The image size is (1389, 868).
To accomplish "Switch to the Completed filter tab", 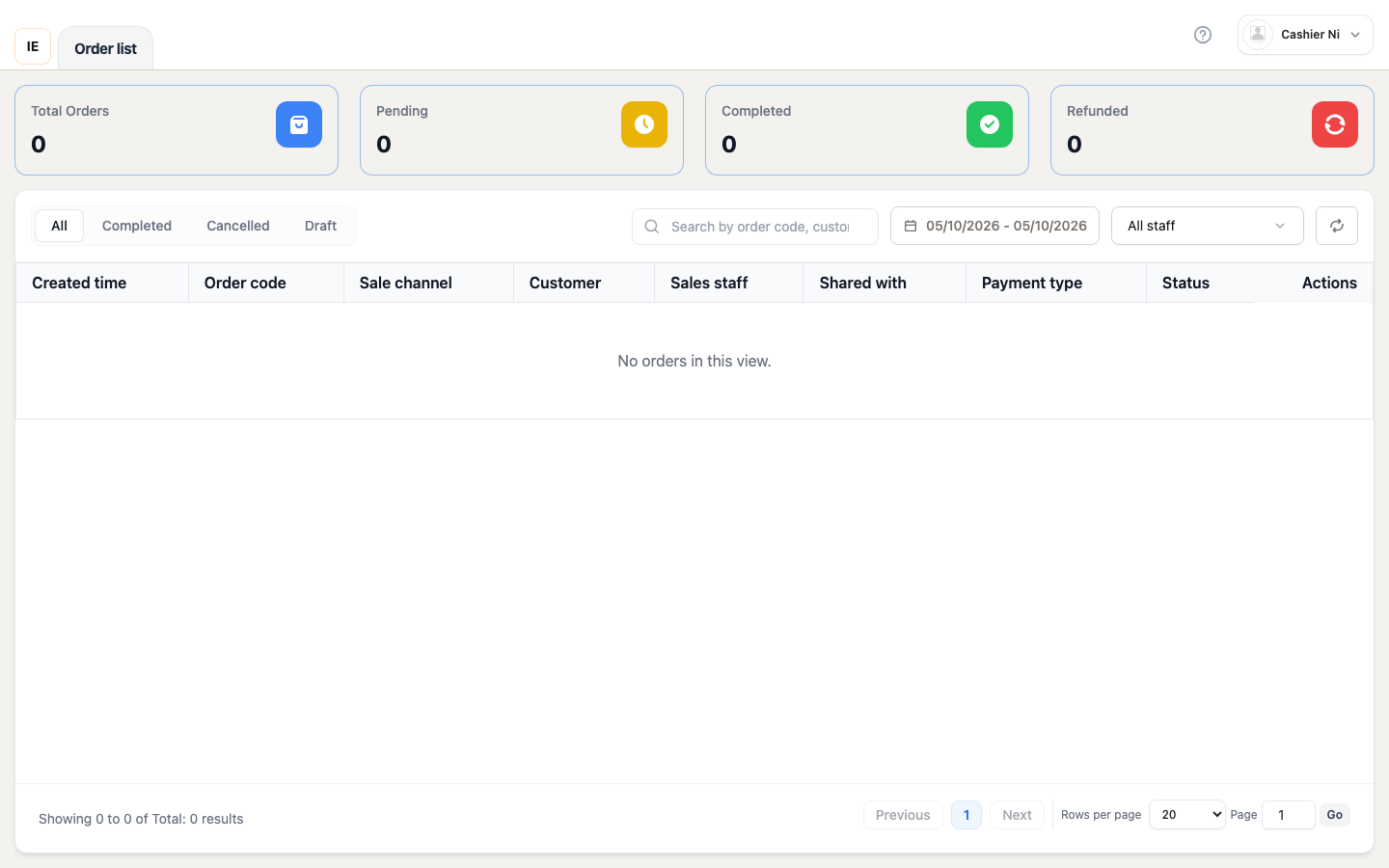I will (137, 226).
